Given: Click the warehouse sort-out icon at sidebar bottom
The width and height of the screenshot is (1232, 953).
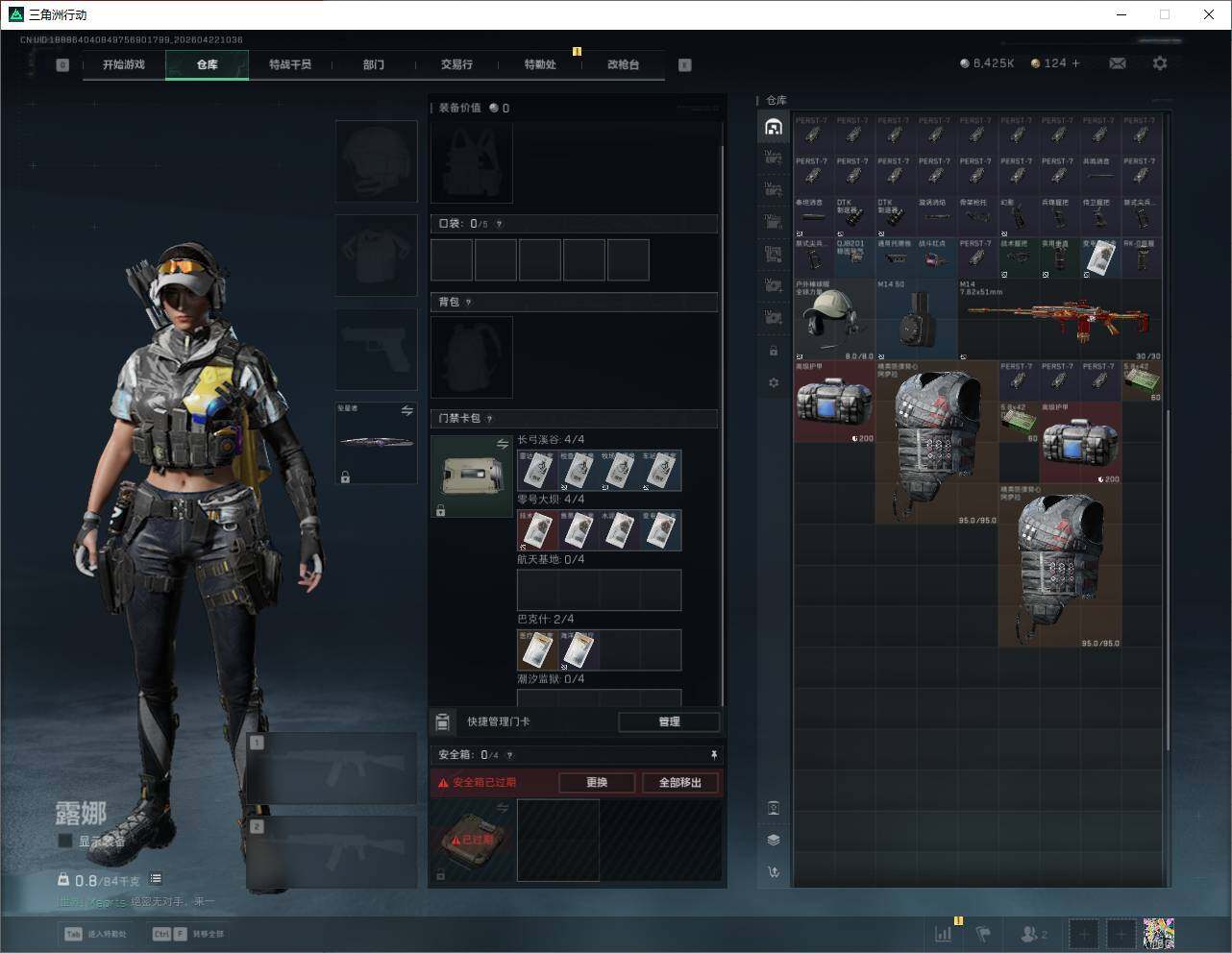Looking at the screenshot, I should click(774, 872).
